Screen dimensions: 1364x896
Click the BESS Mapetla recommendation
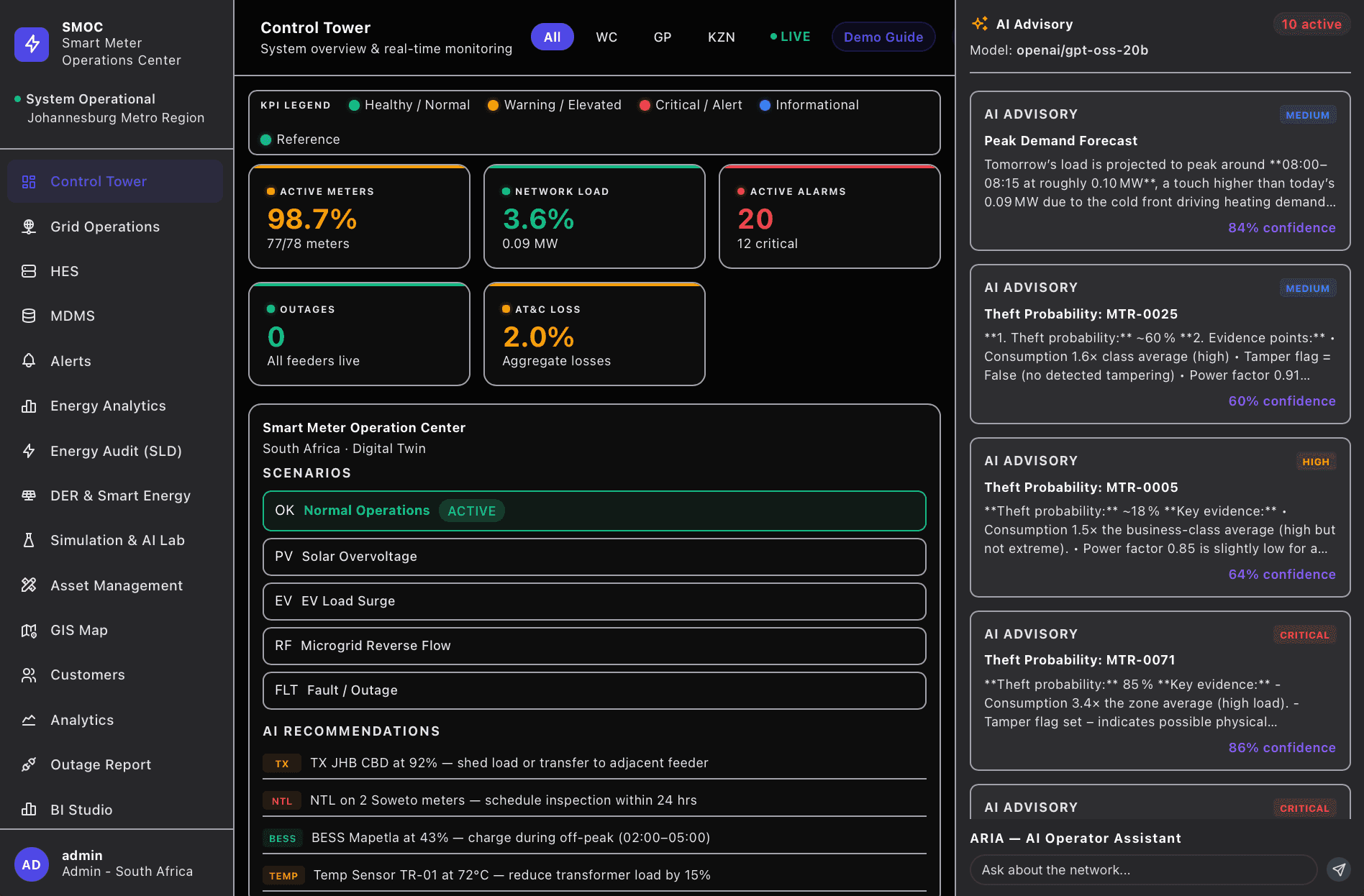594,838
